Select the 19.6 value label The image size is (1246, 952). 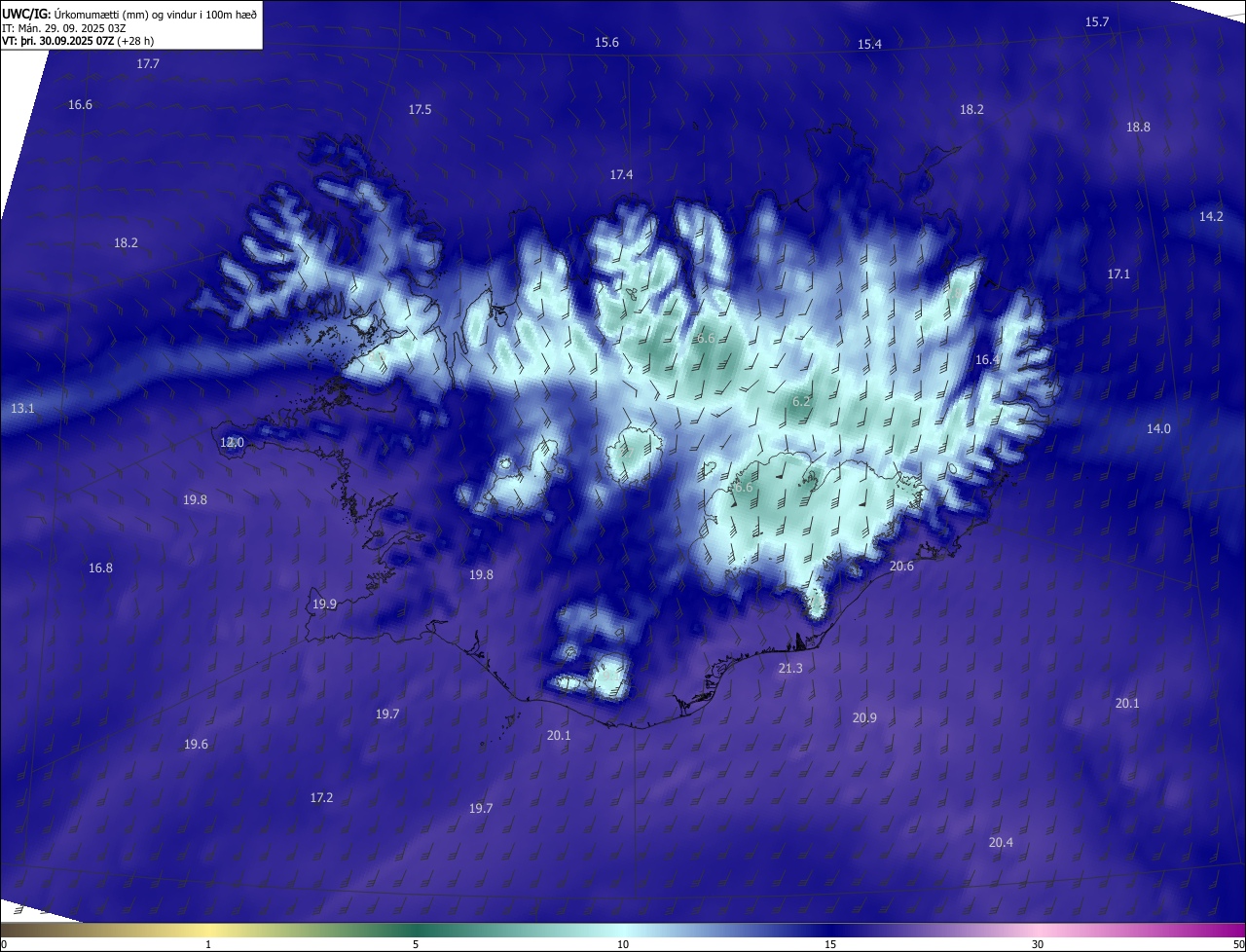click(196, 745)
